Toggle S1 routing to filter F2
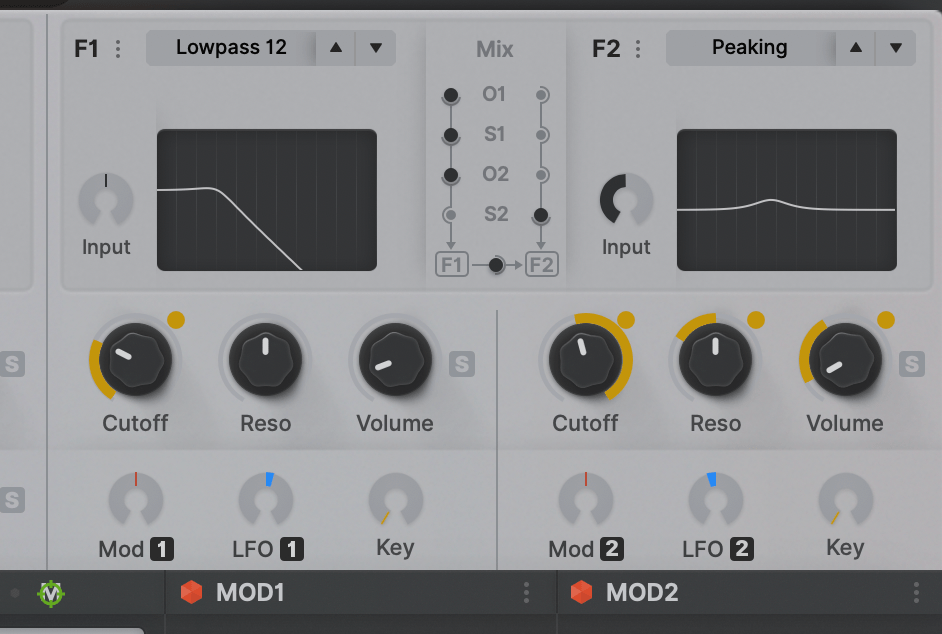This screenshot has height=634, width=942. pyautogui.click(x=541, y=135)
